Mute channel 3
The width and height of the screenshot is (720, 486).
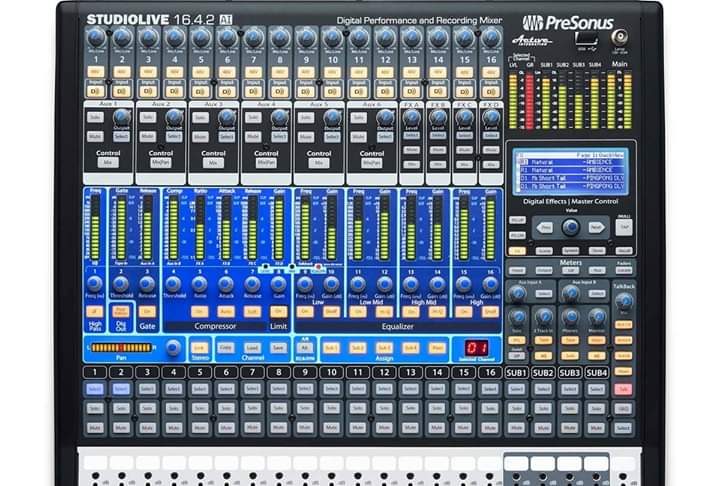(147, 426)
